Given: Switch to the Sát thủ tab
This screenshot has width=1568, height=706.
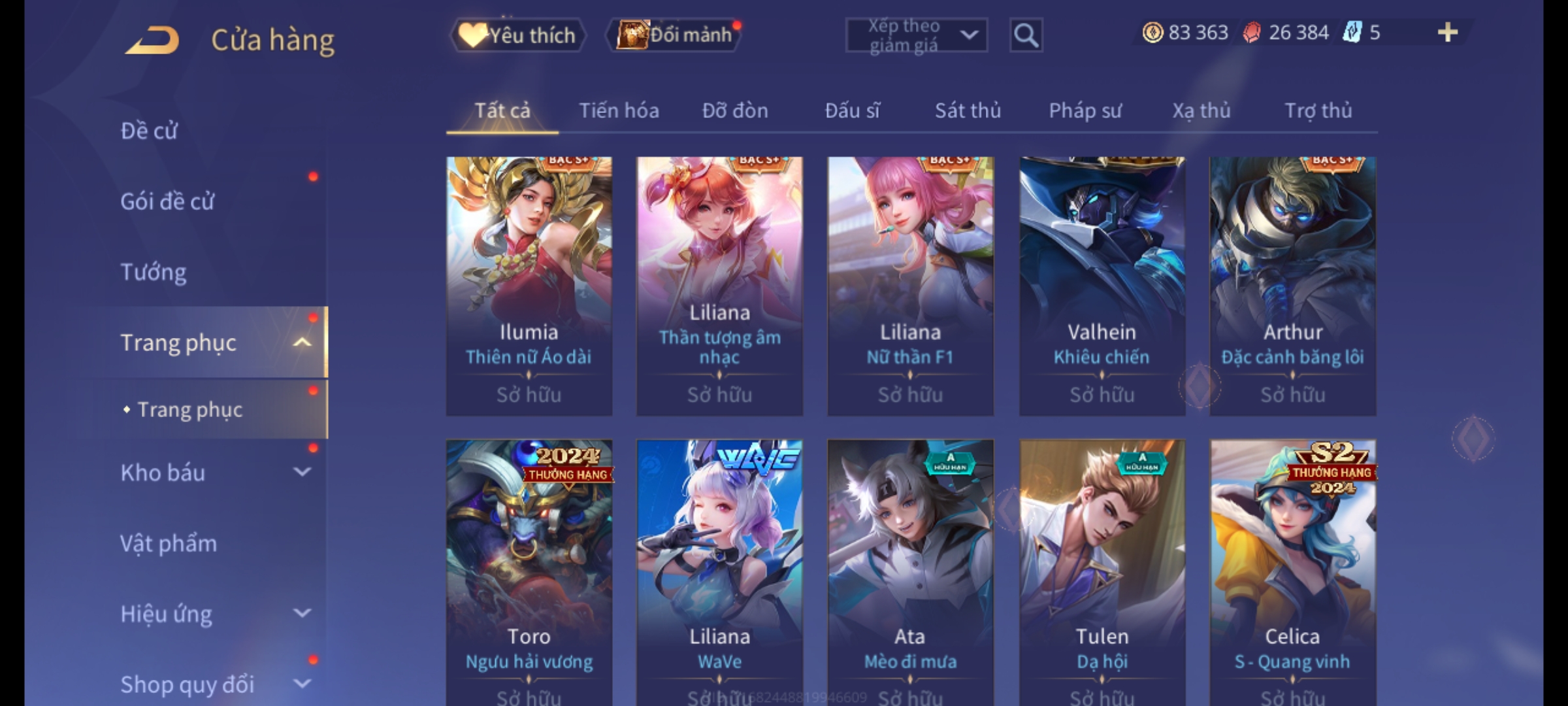Looking at the screenshot, I should [968, 110].
